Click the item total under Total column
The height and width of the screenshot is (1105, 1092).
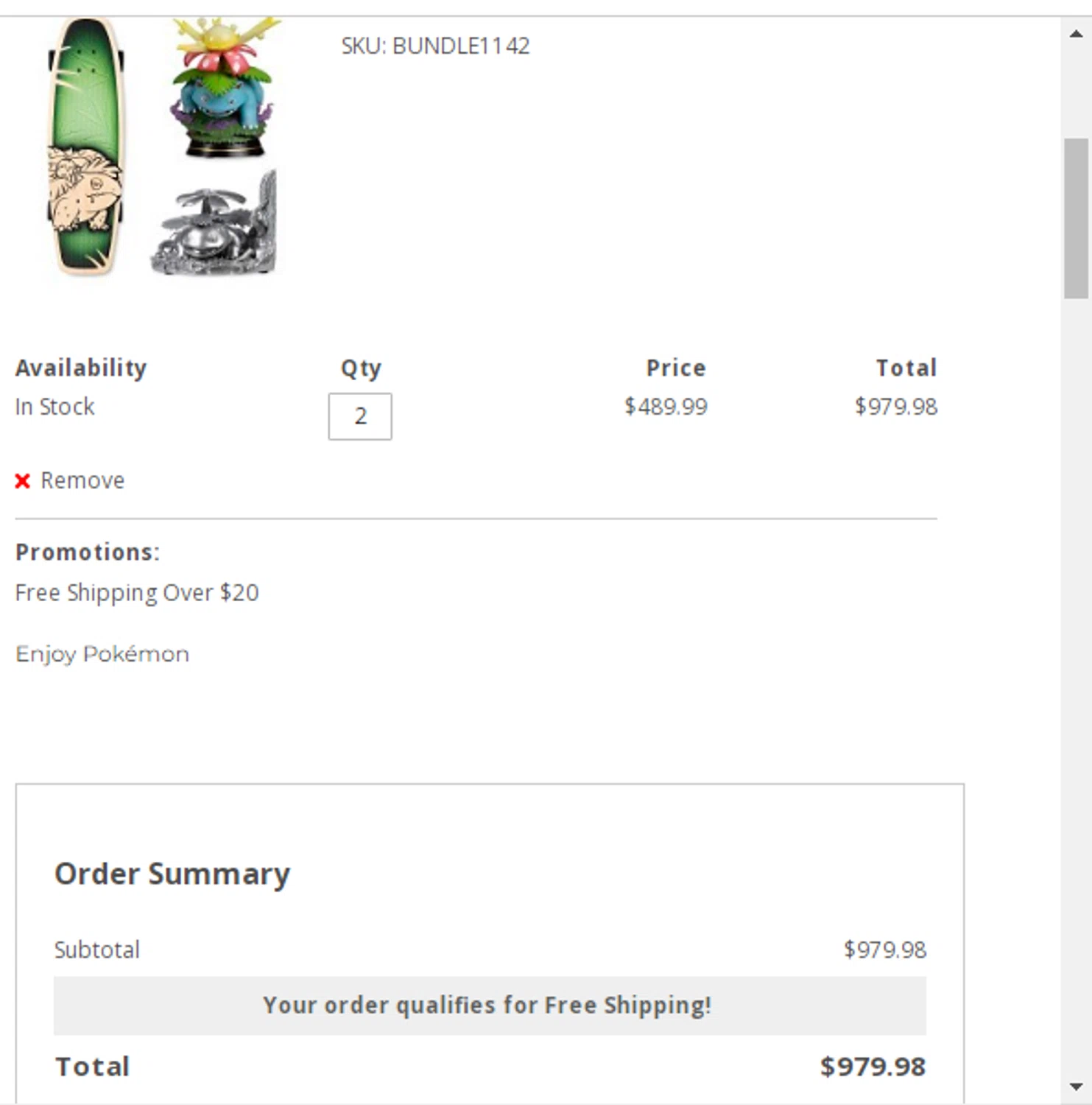click(895, 407)
